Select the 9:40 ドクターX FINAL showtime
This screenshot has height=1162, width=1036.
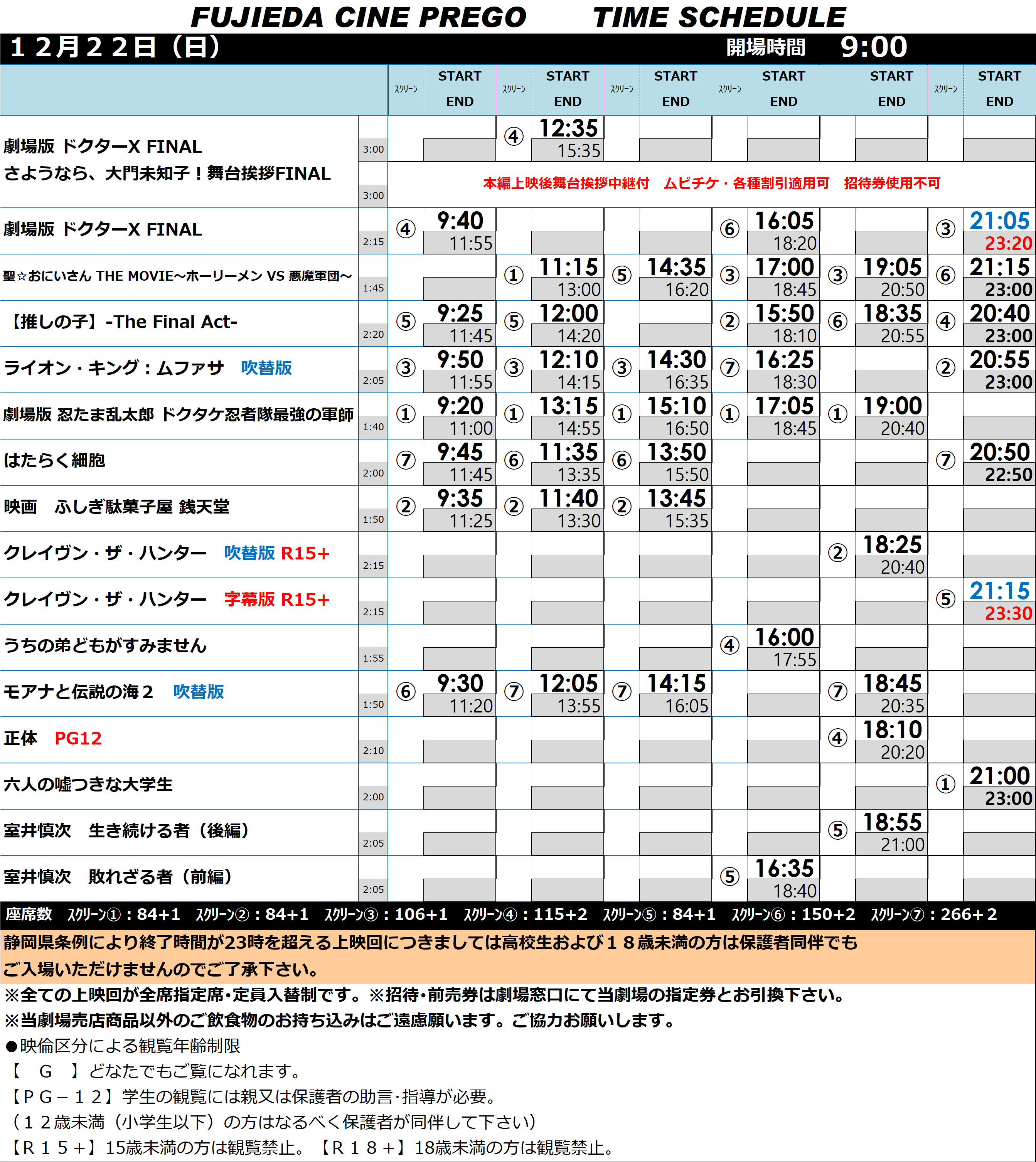click(460, 221)
